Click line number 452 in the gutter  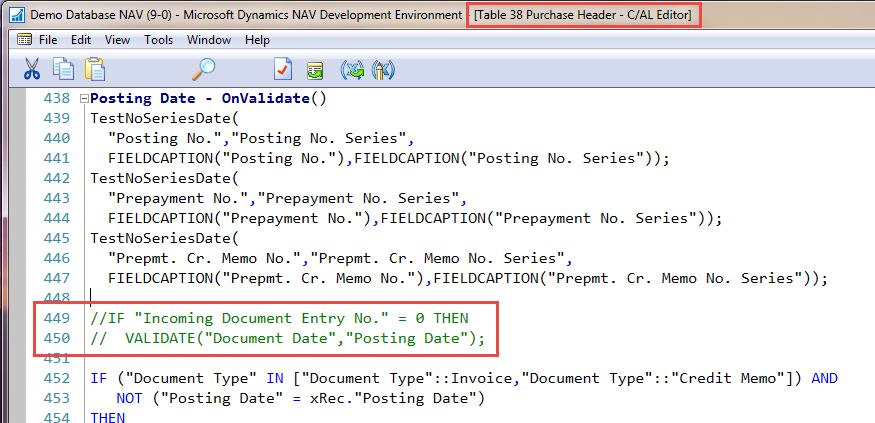click(57, 378)
